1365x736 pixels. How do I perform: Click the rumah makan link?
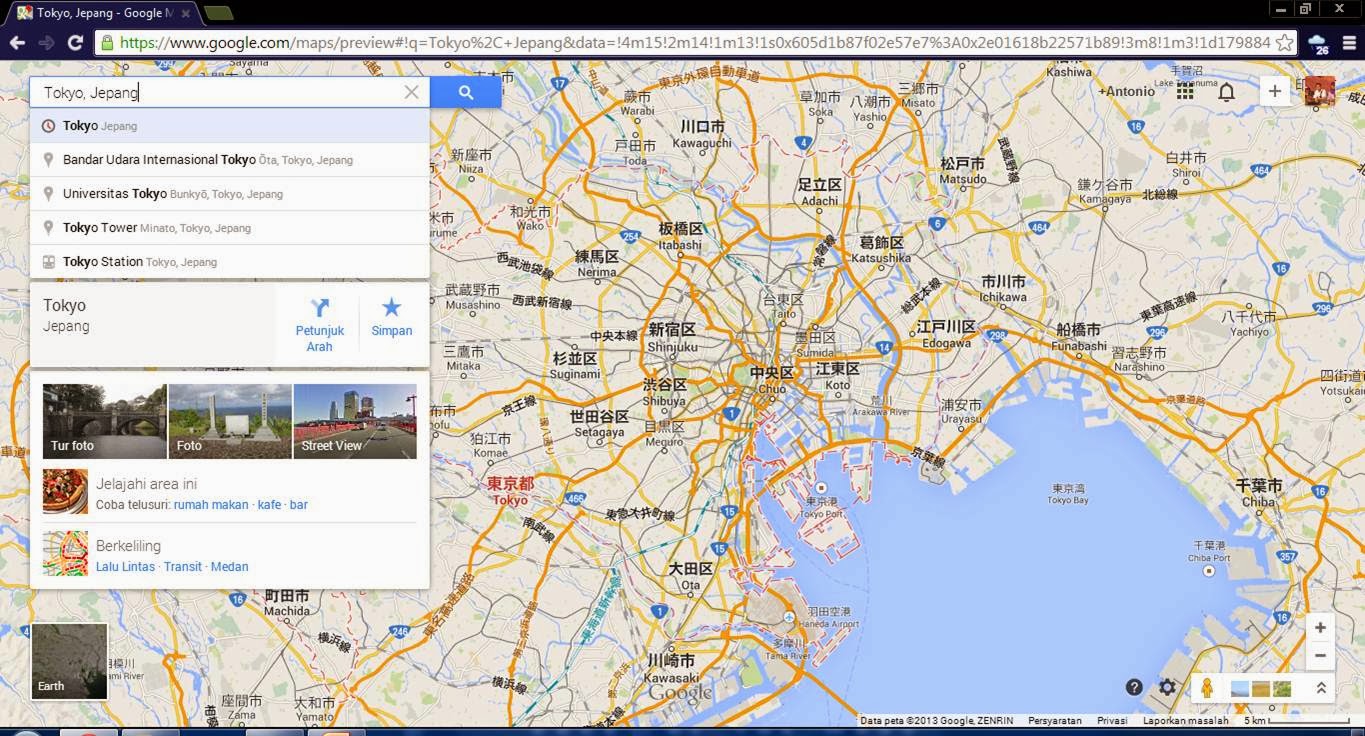[x=211, y=505]
